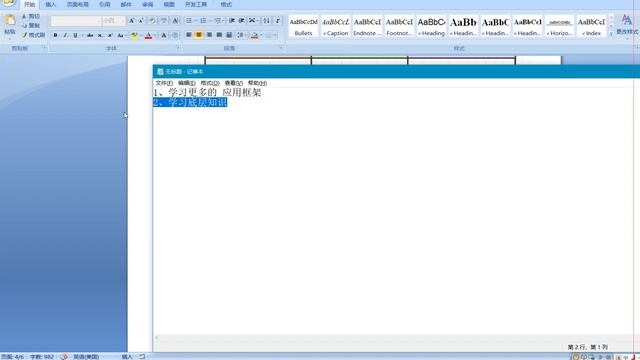The width and height of the screenshot is (640, 360).
Task: Click the Shading paint bucket icon
Action: click(x=254, y=36)
